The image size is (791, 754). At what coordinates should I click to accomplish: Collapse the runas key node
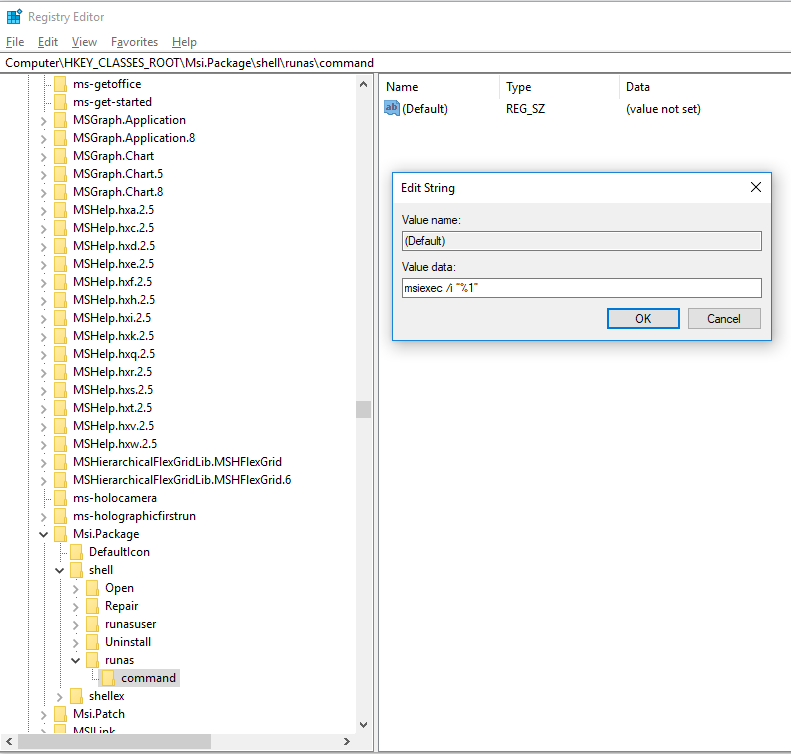(x=75, y=660)
